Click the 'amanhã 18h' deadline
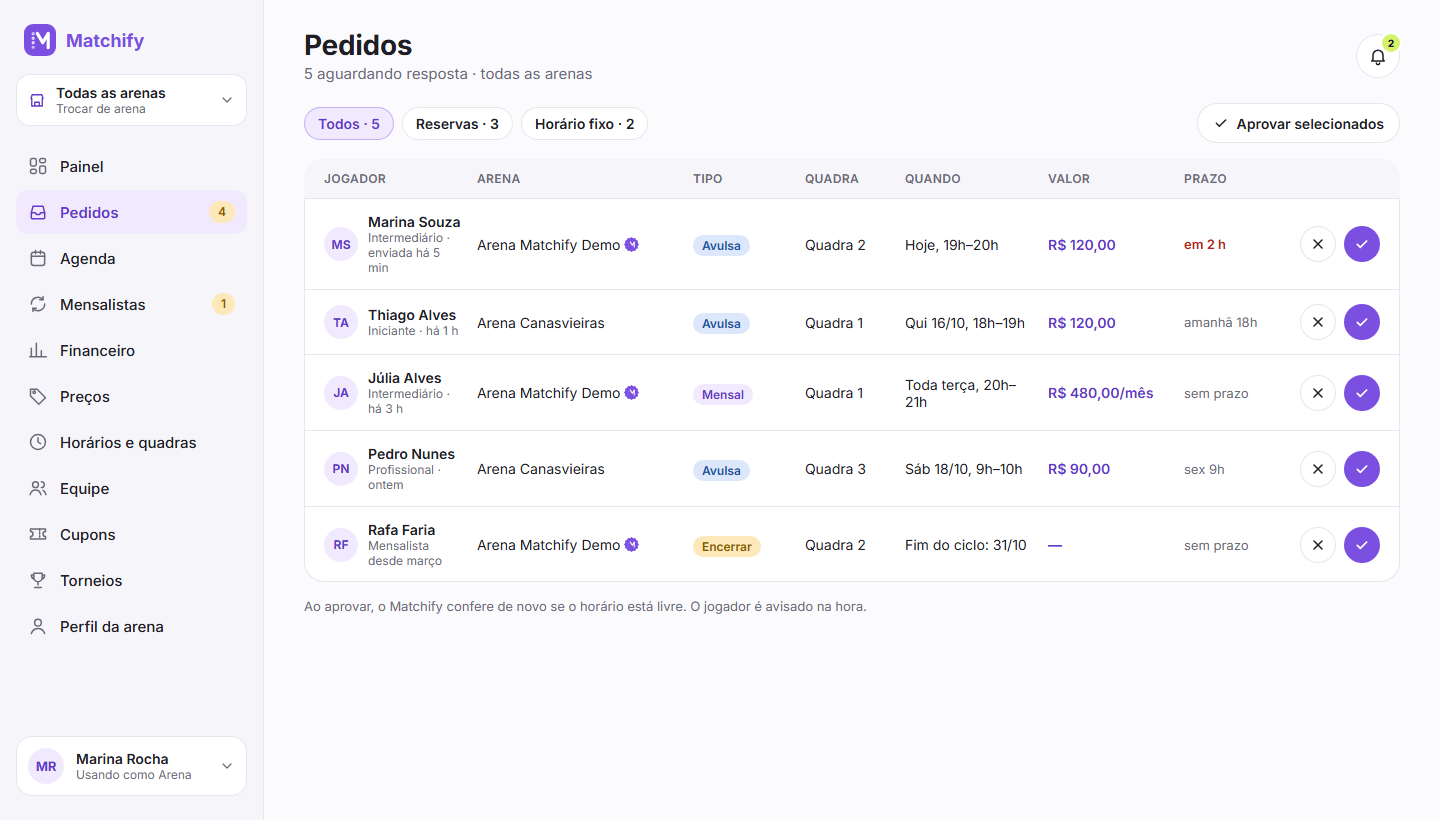 tap(1221, 323)
